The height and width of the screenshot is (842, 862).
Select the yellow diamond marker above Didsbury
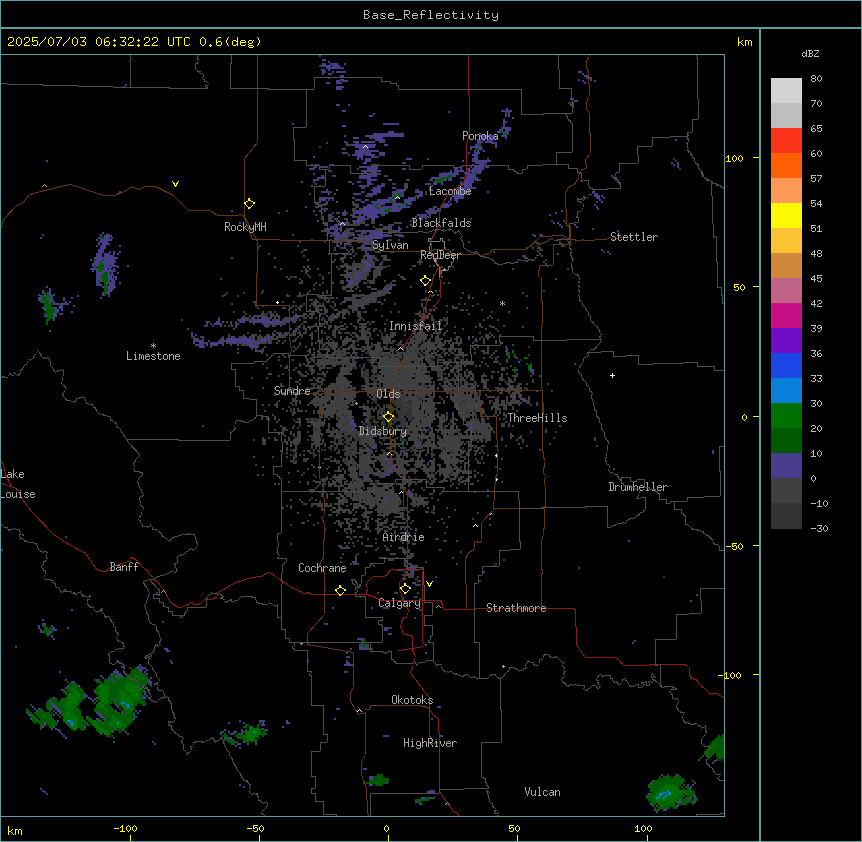(x=389, y=417)
